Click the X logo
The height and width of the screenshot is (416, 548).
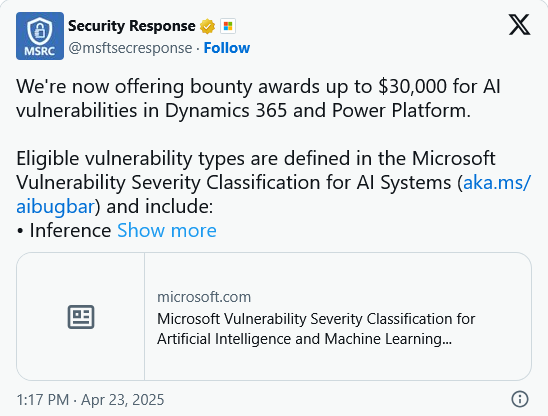tap(519, 24)
